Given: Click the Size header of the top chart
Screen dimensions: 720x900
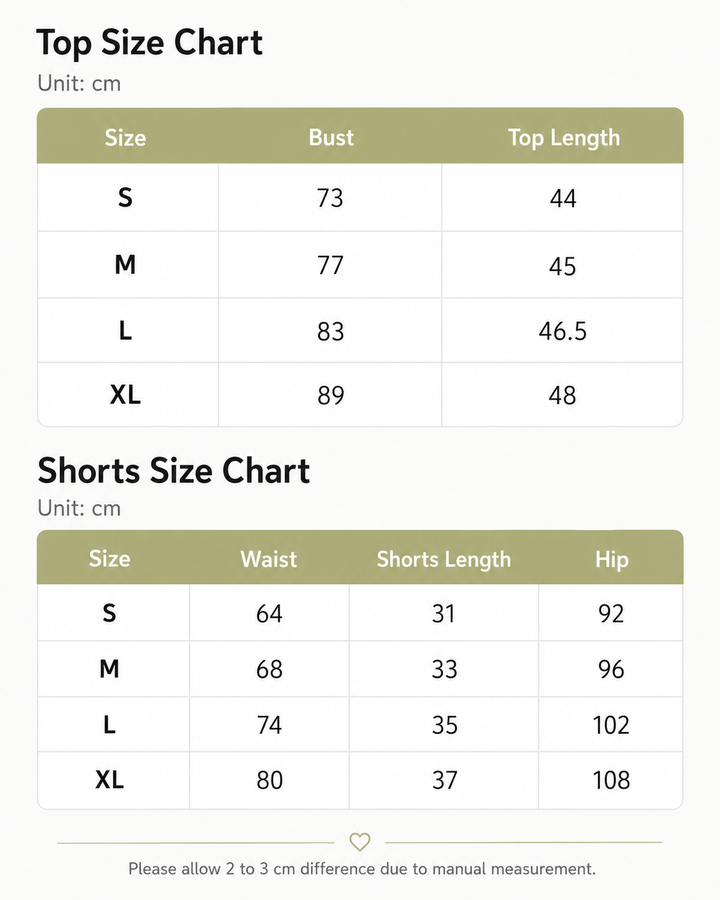Looking at the screenshot, I should point(125,138).
